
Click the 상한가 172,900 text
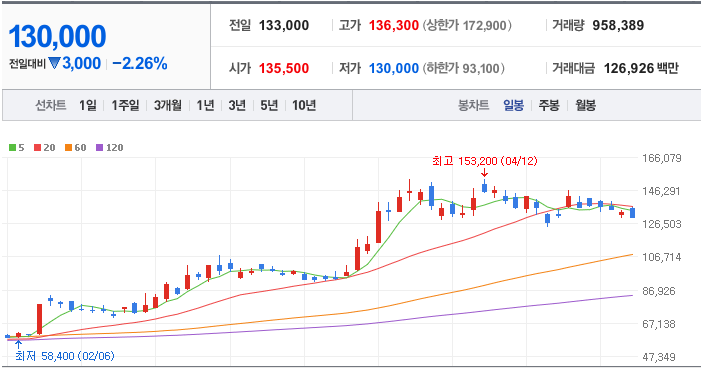[467, 25]
